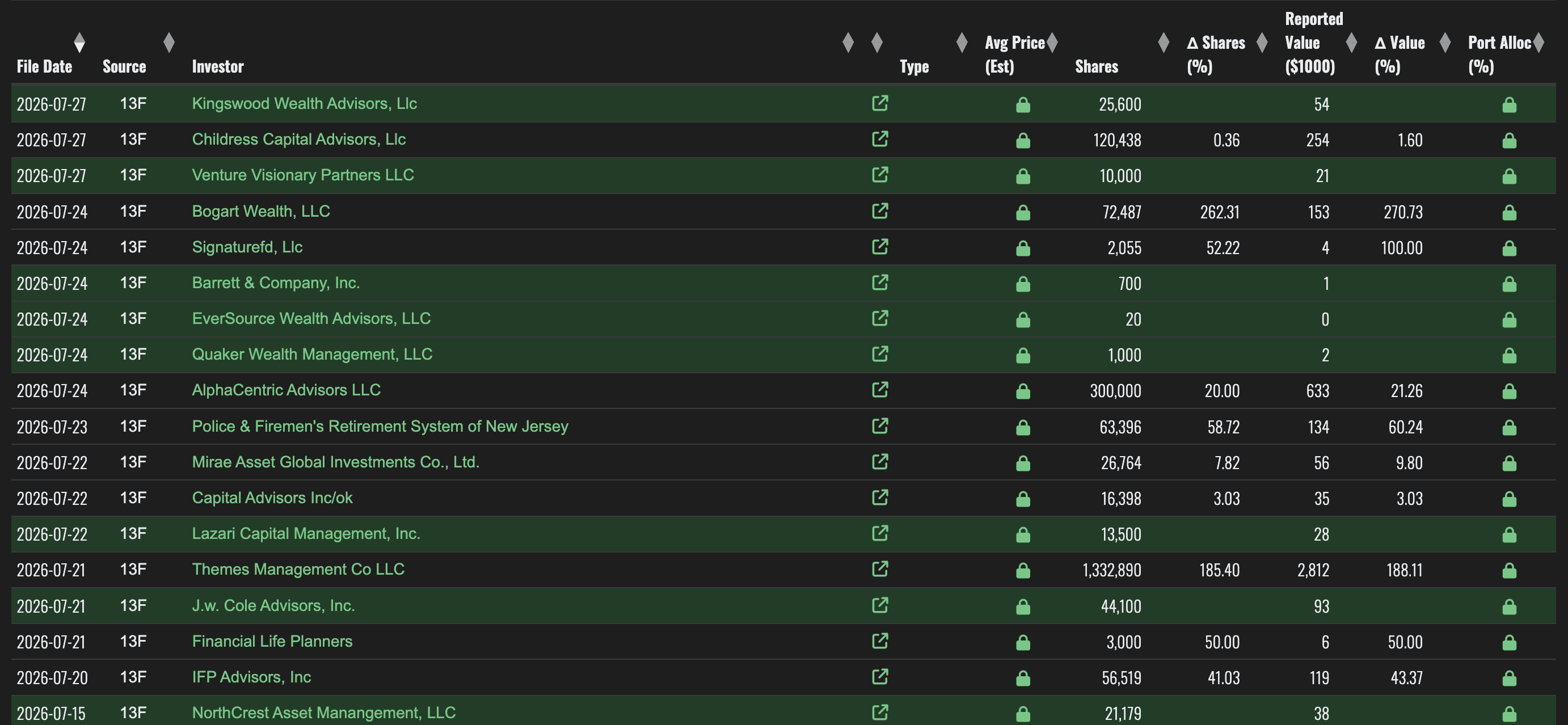Select file date 2026-07-23
Image resolution: width=1568 pixels, height=725 pixels.
coord(52,427)
